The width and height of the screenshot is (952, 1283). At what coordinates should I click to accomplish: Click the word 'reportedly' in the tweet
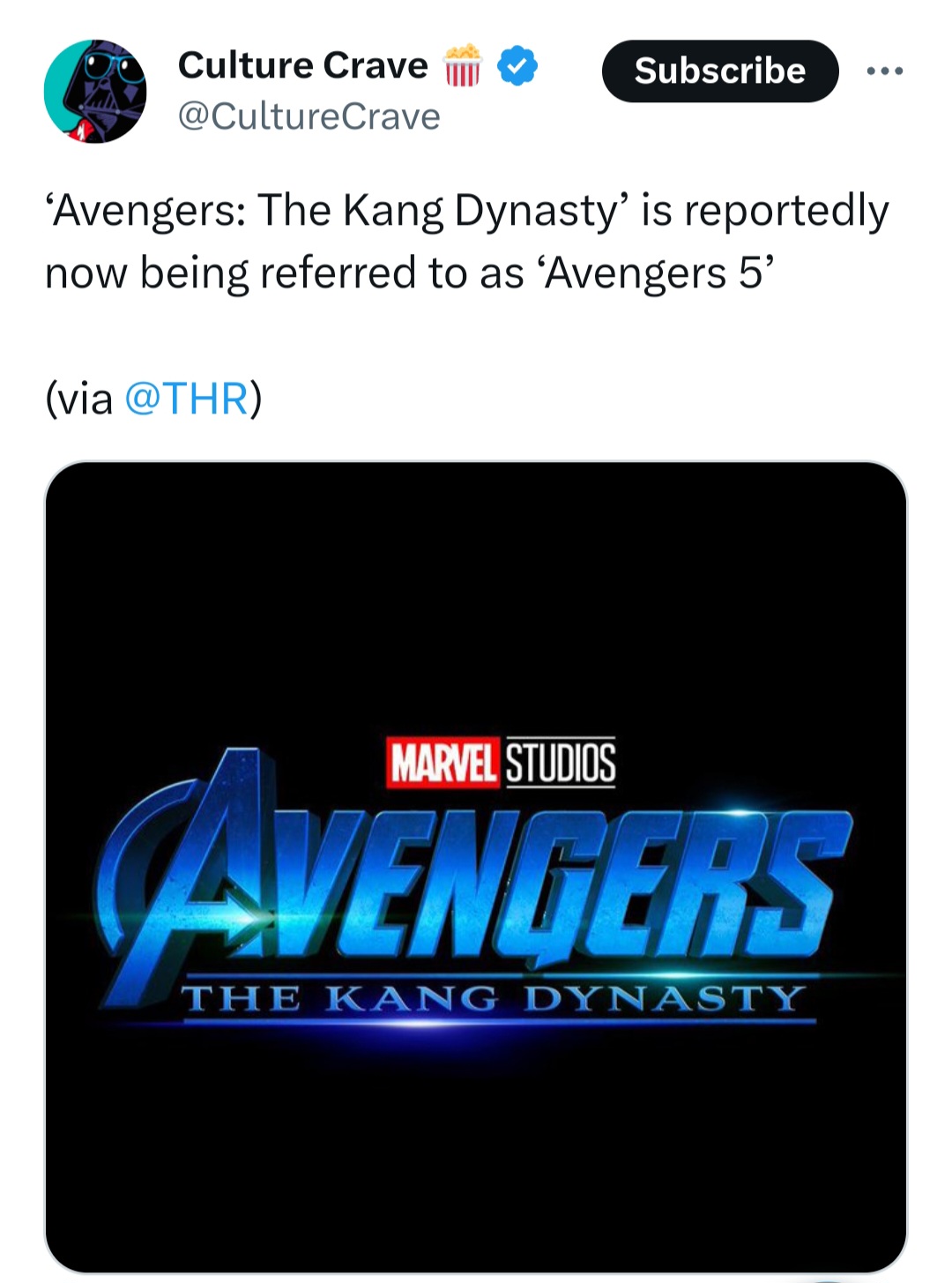pos(786,212)
